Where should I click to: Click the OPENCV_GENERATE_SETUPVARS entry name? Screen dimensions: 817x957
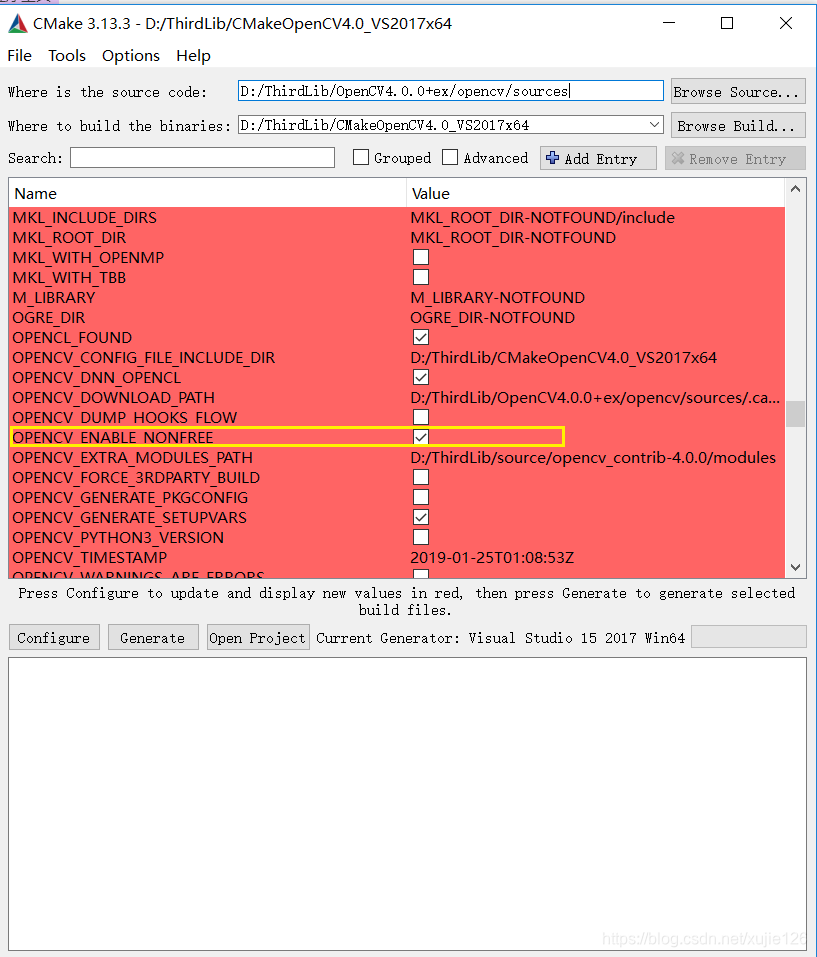coord(129,517)
